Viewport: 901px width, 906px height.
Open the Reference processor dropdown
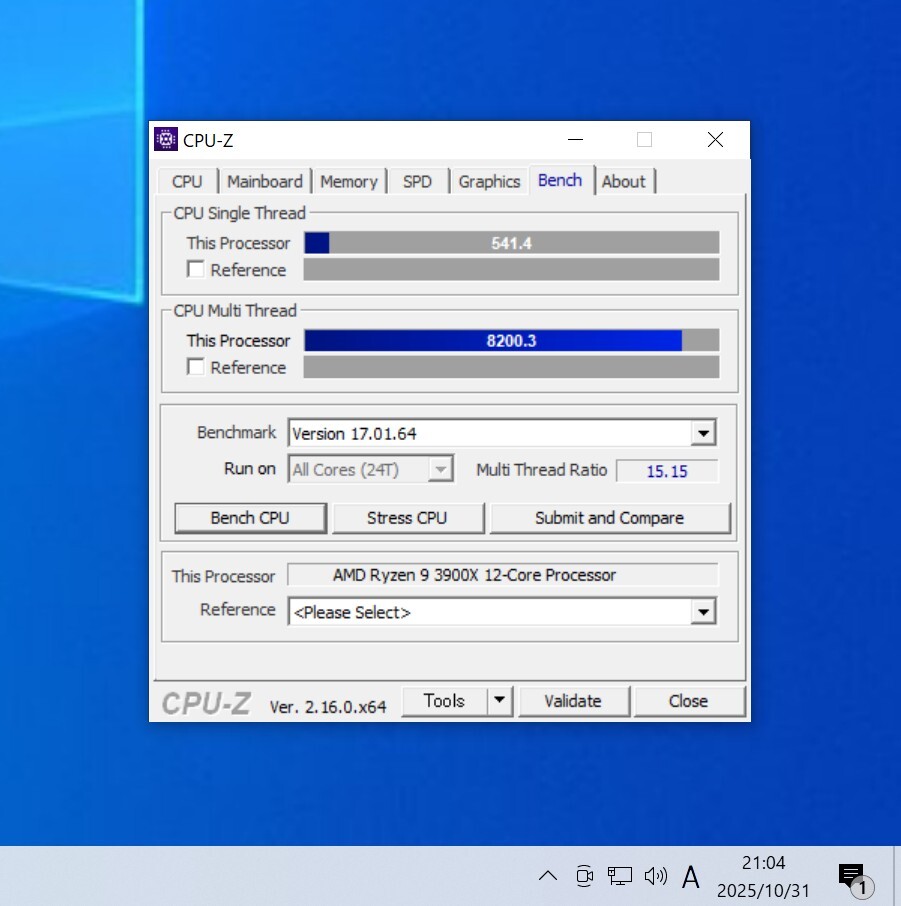click(x=704, y=612)
